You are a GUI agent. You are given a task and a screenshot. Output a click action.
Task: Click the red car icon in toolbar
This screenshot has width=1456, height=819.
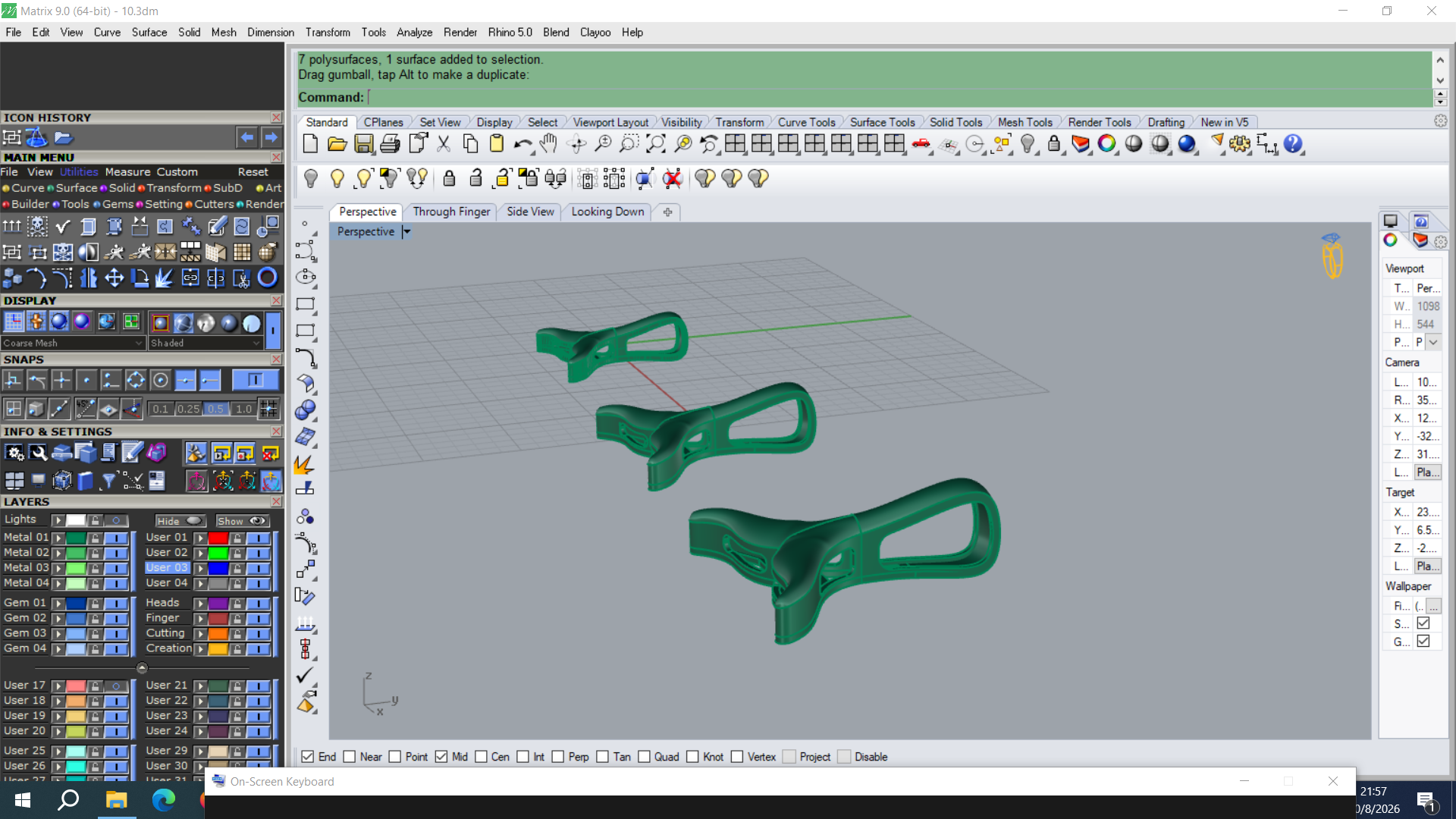pos(921,144)
